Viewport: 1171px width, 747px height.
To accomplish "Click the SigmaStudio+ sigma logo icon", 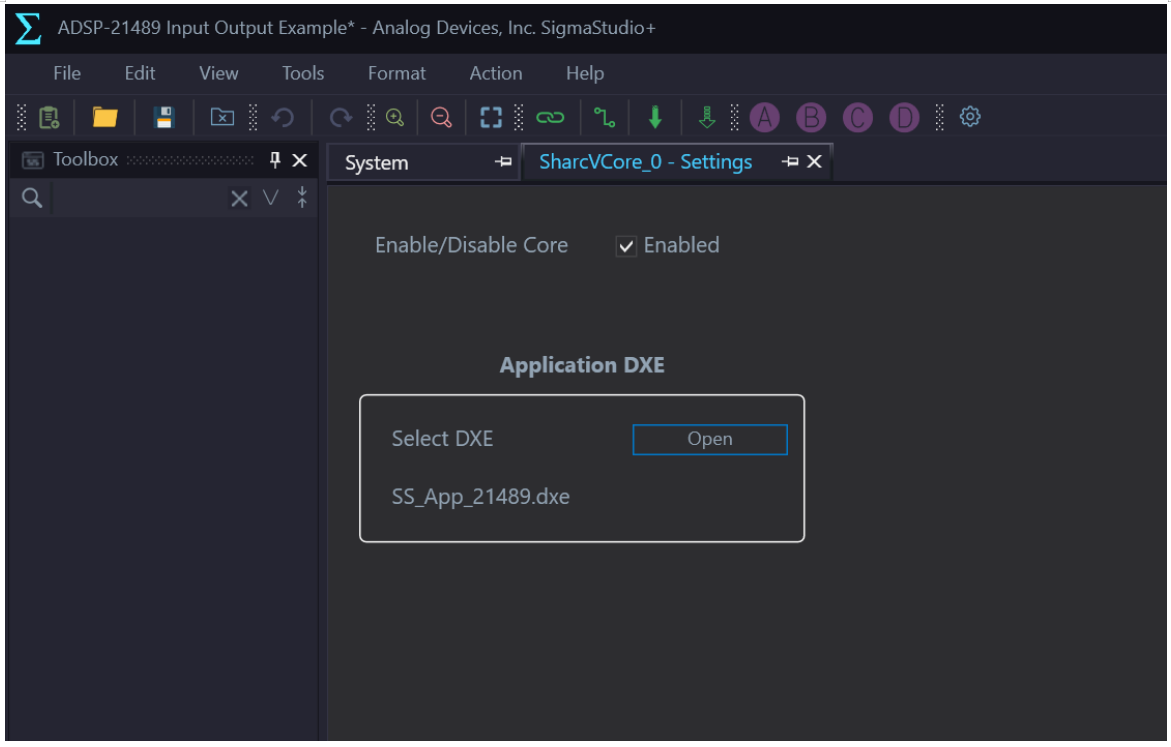I will click(28, 28).
